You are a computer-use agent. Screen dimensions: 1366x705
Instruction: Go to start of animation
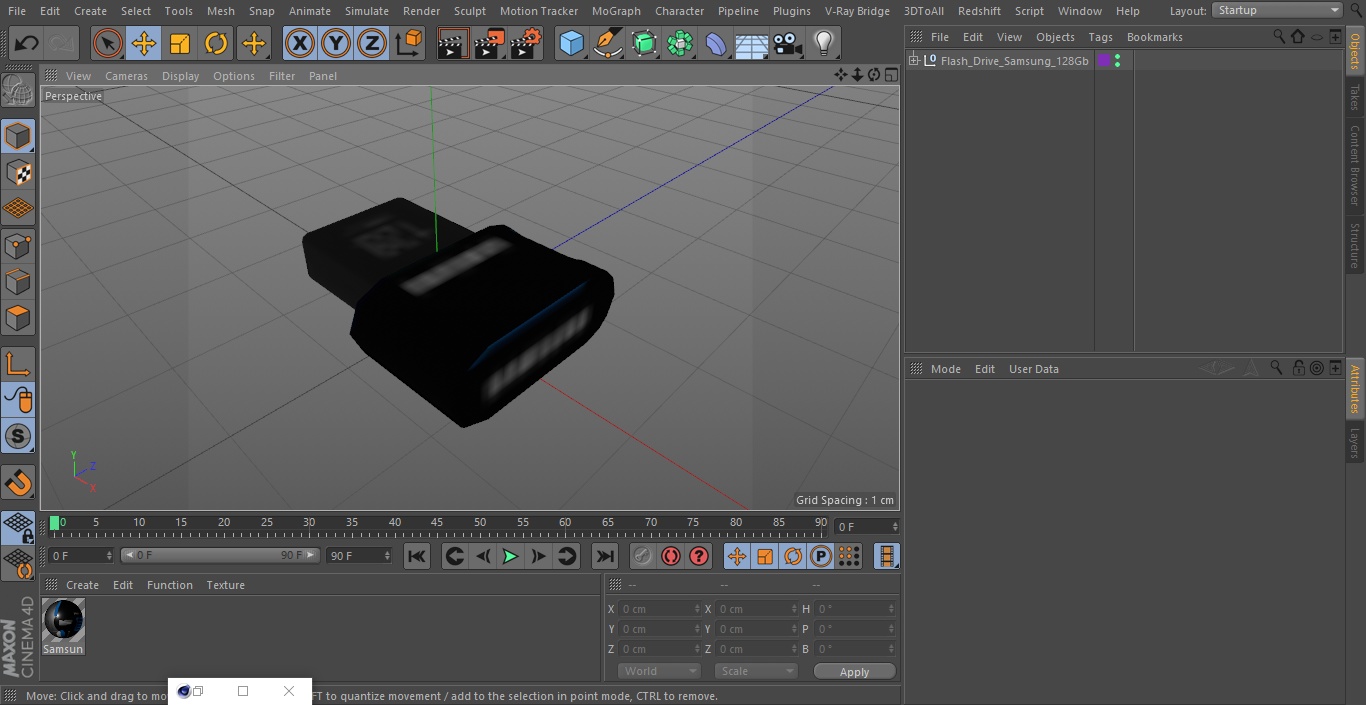(417, 556)
